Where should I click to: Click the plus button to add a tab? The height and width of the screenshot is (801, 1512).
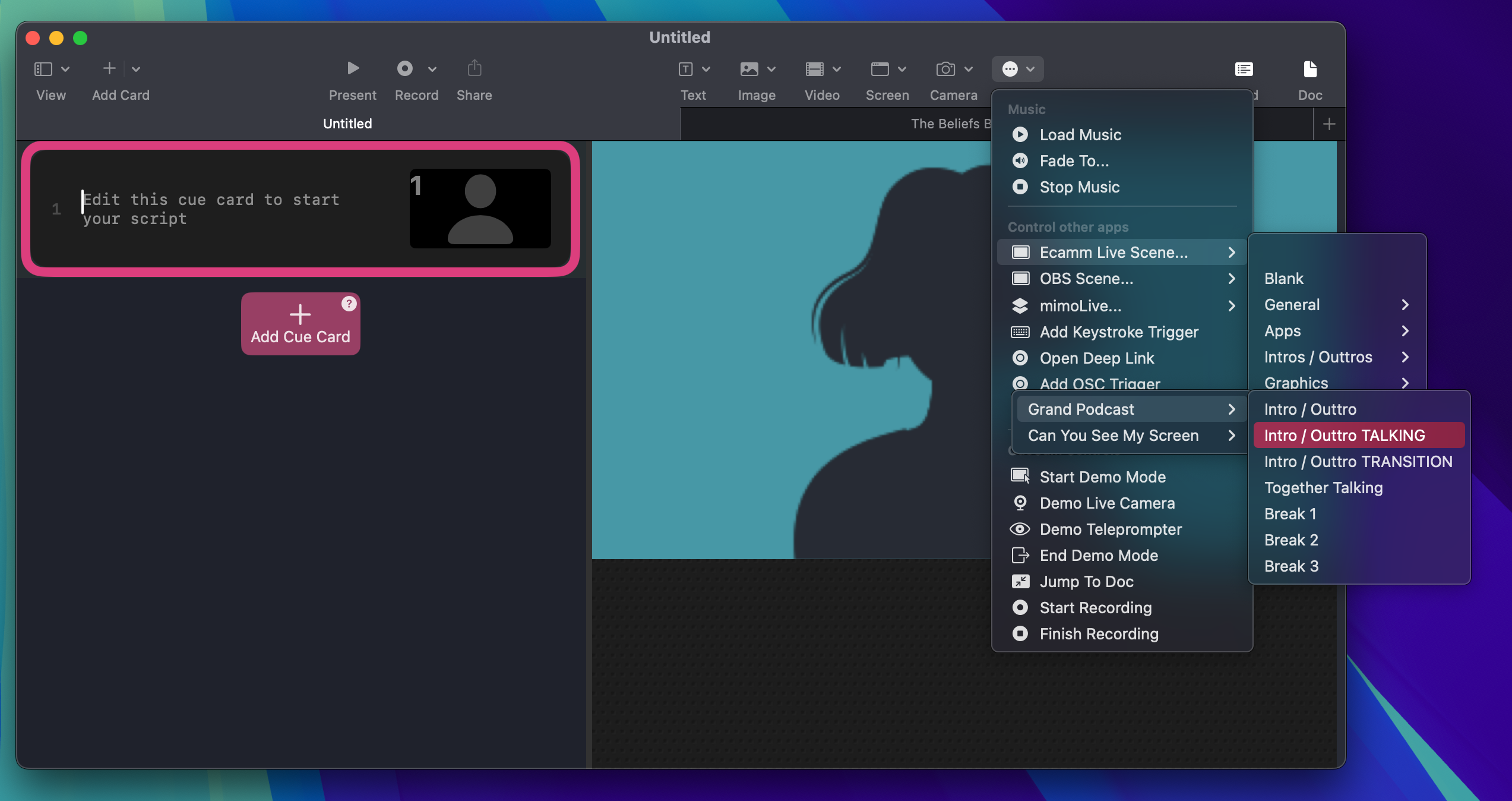coord(1330,124)
